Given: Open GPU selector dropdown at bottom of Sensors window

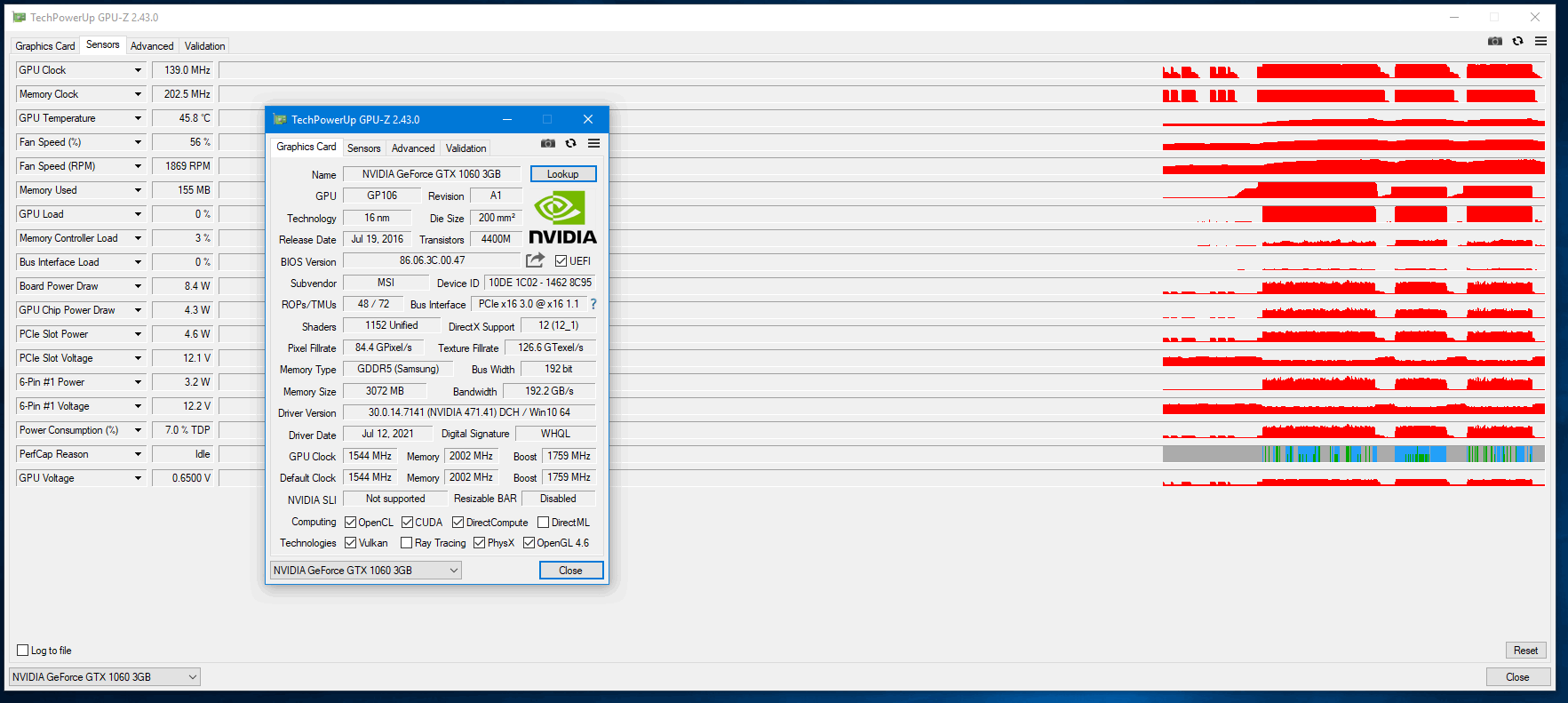Looking at the screenshot, I should pos(105,677).
